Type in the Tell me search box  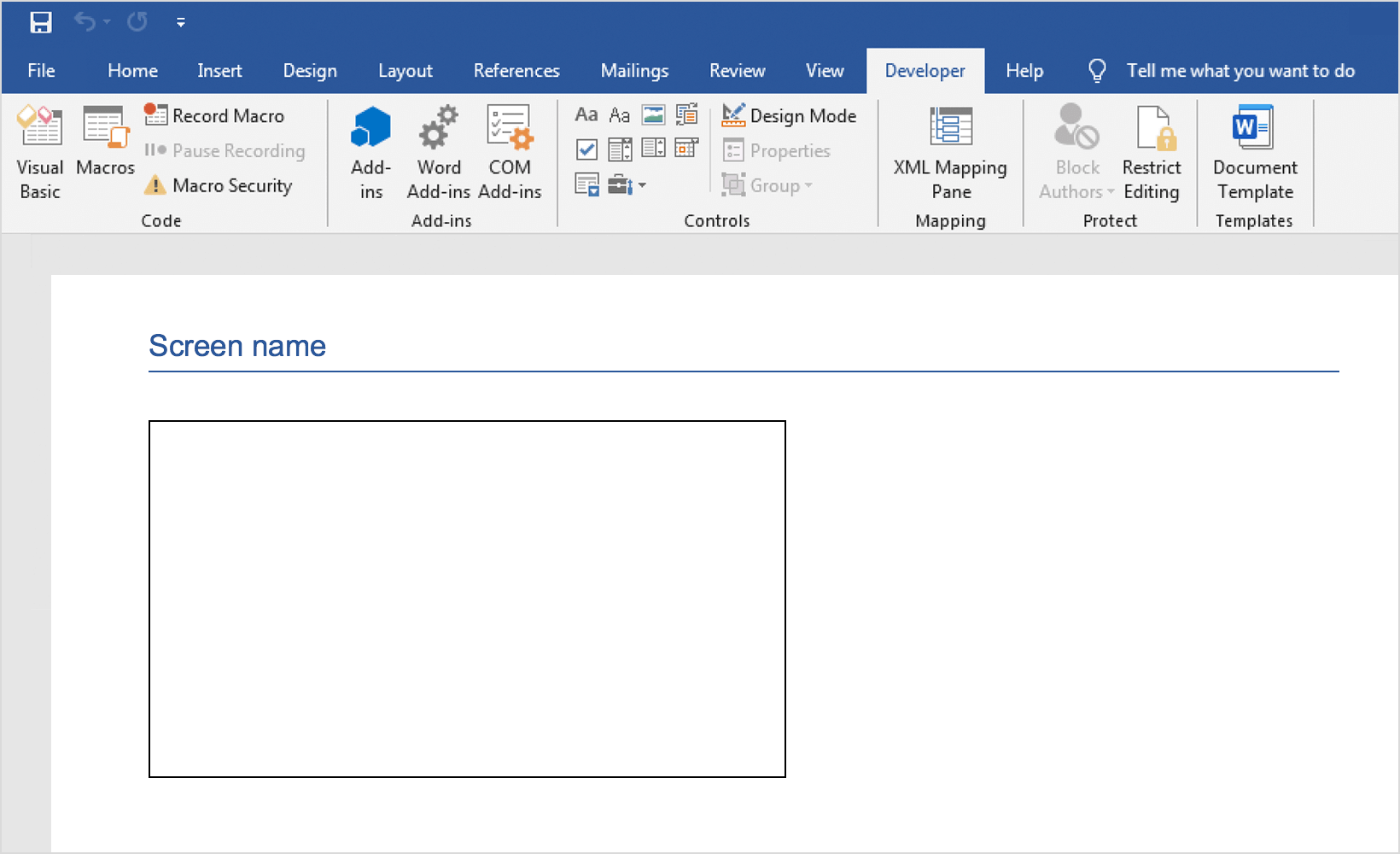tap(1240, 71)
